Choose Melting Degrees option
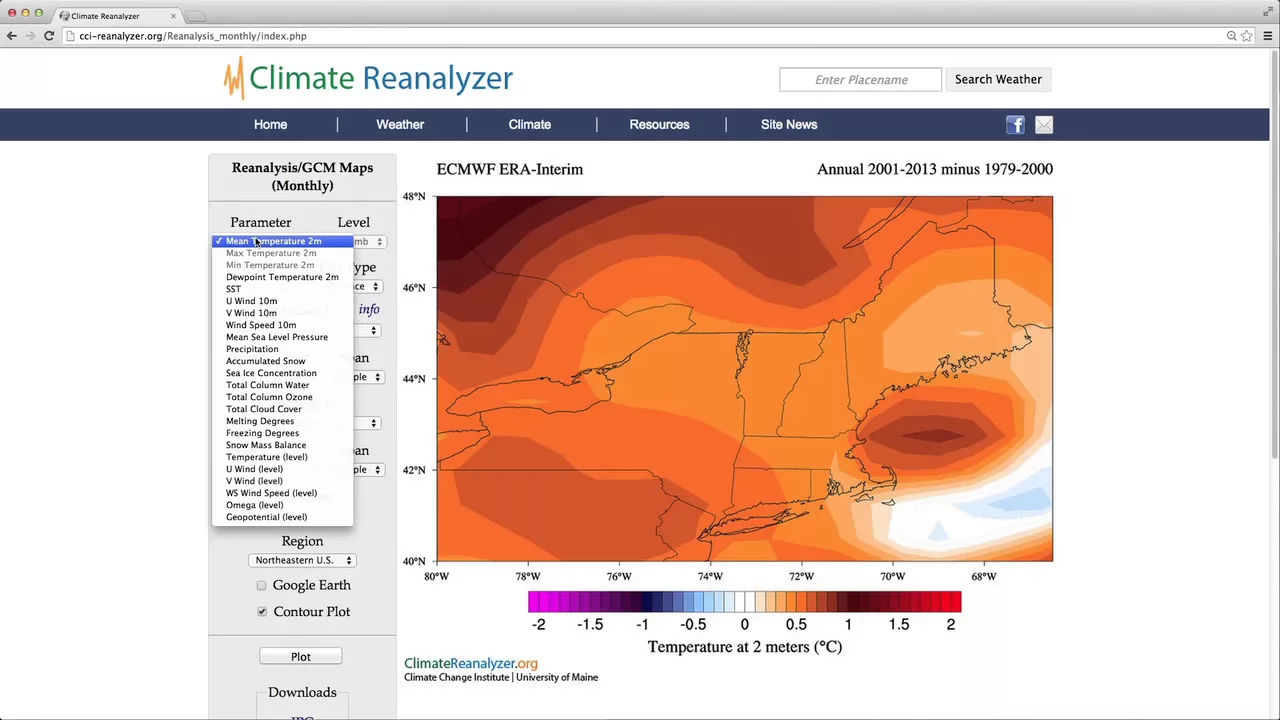This screenshot has width=1280, height=720. [x=282, y=421]
